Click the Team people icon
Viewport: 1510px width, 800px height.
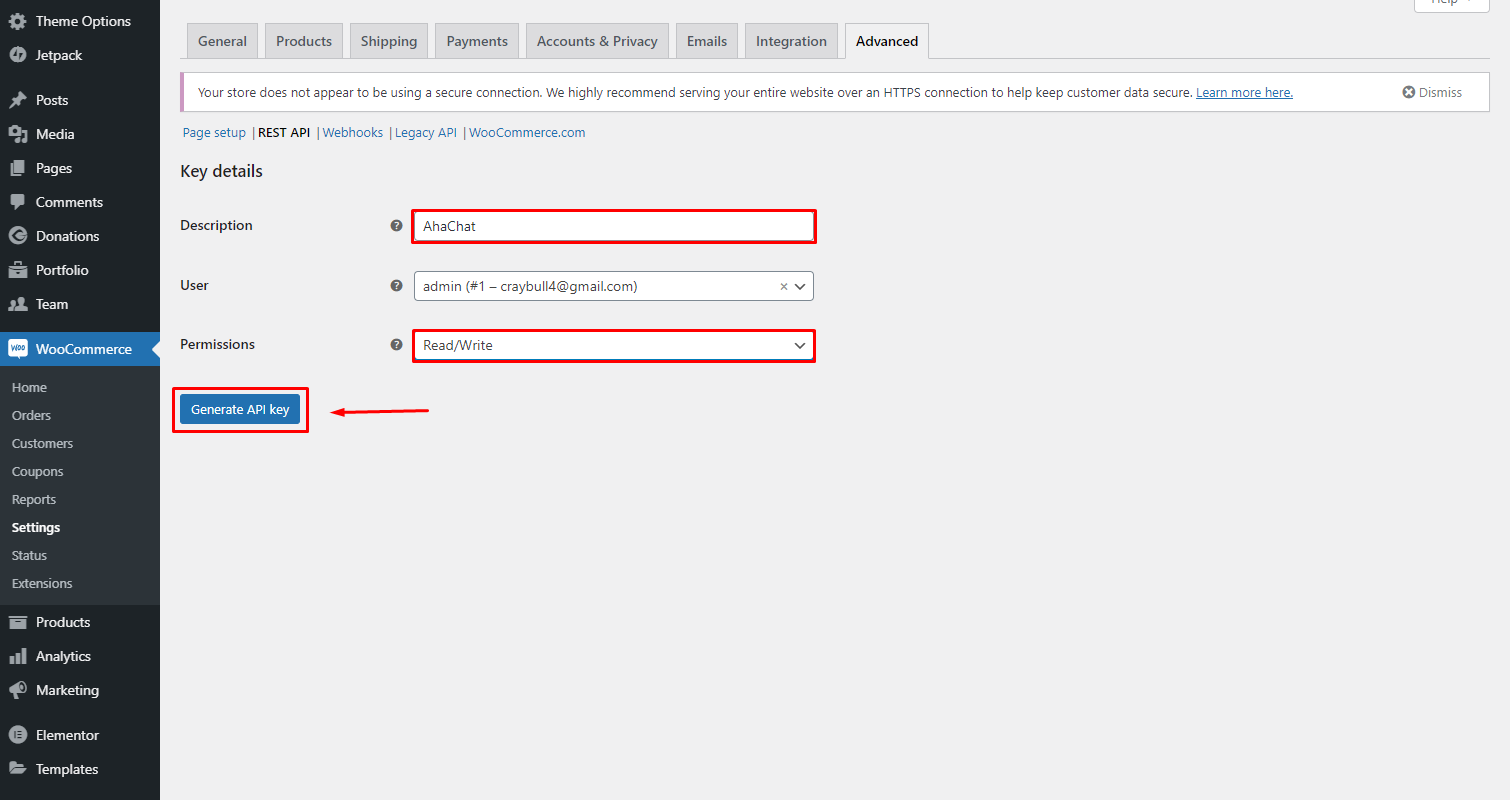click(x=18, y=304)
